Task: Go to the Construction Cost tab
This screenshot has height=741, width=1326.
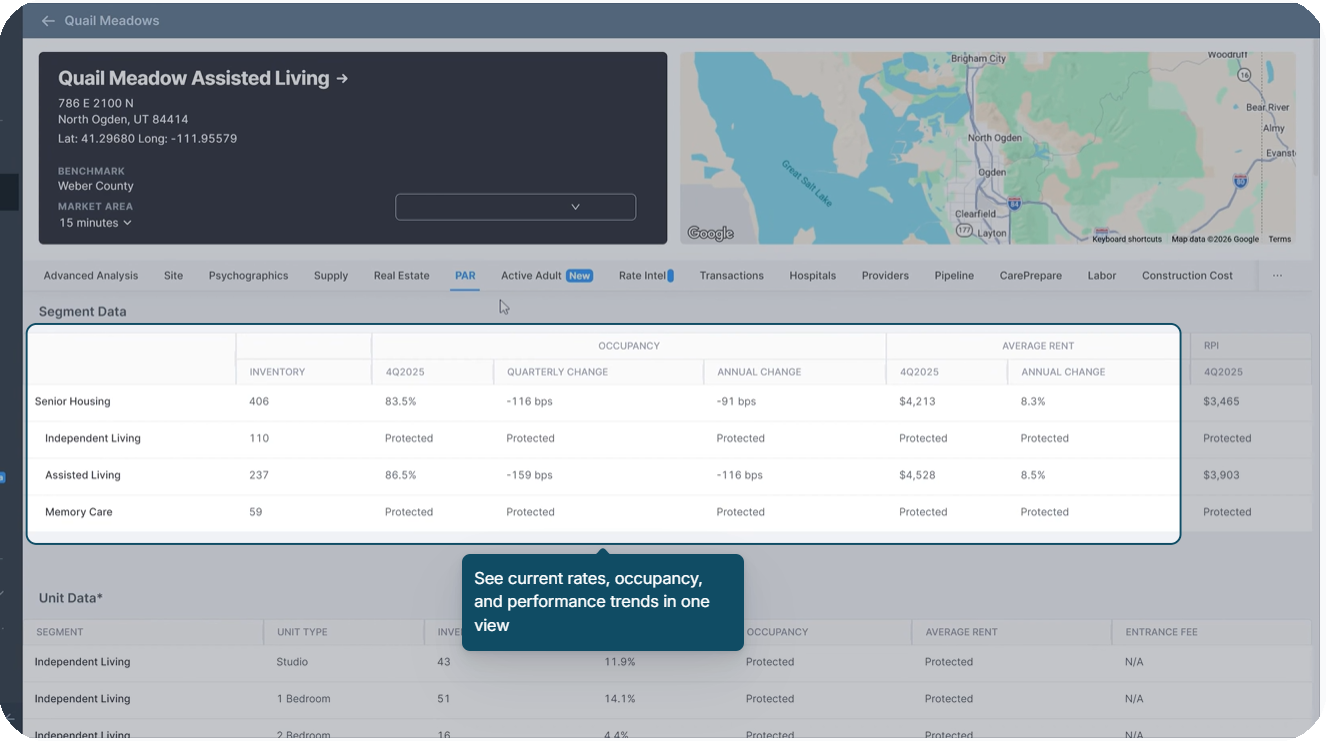Action: [1187, 276]
